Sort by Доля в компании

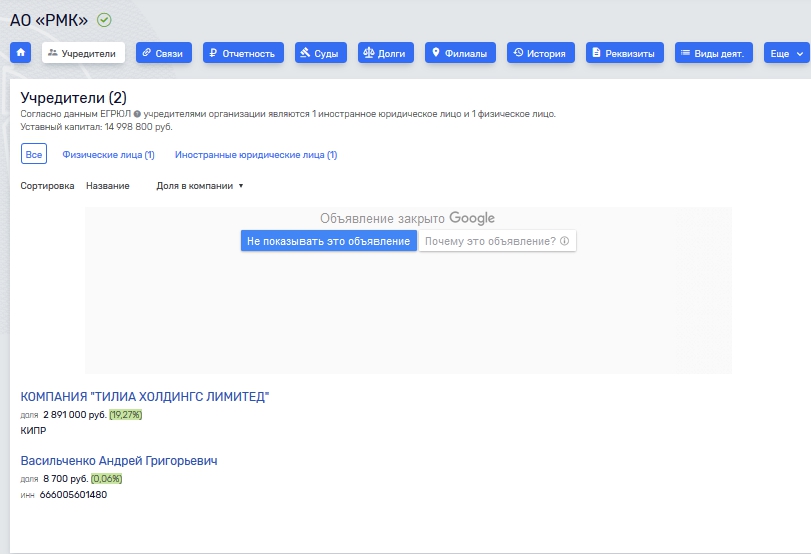pos(200,186)
